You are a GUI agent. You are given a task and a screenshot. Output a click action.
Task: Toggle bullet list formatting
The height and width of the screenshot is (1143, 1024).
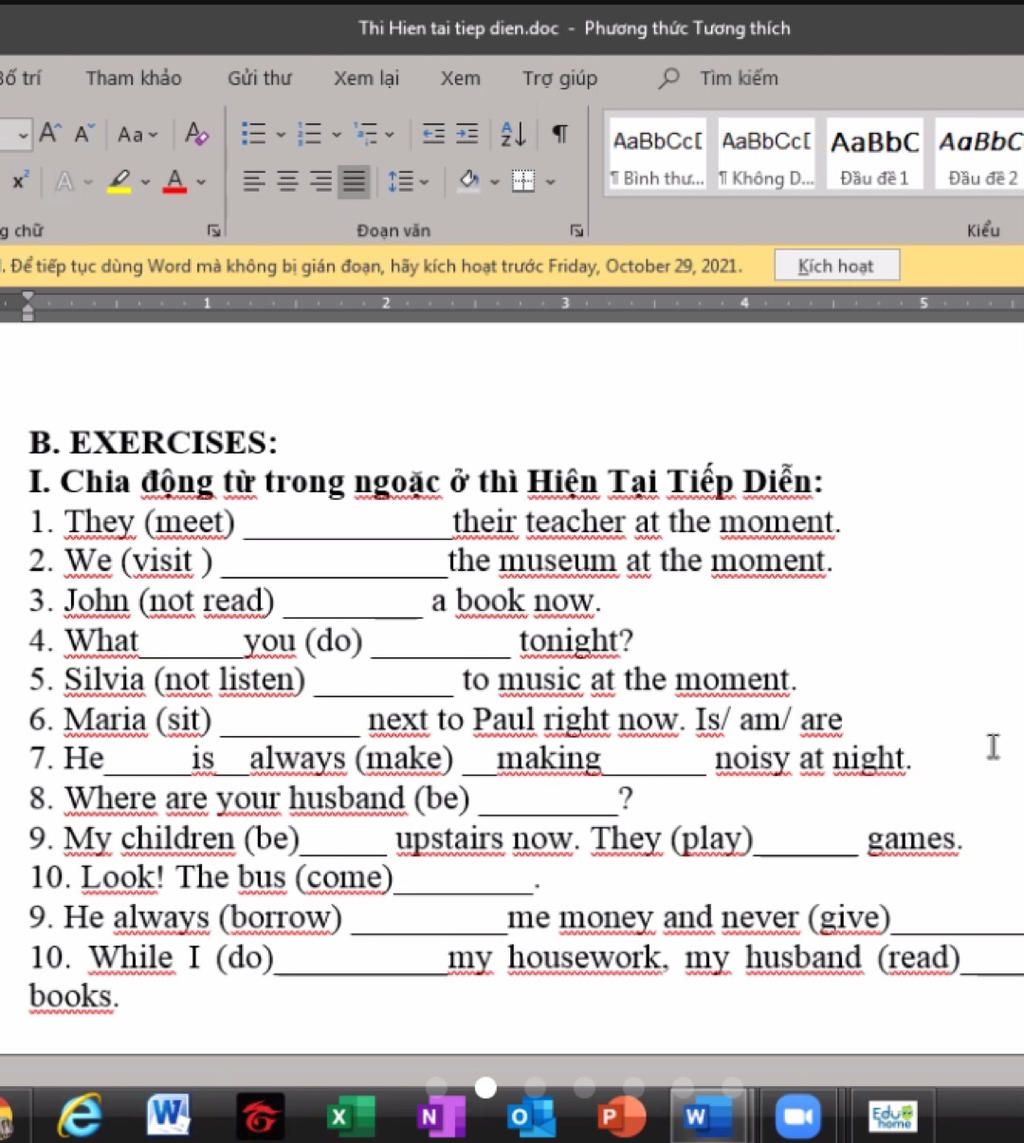tap(254, 133)
